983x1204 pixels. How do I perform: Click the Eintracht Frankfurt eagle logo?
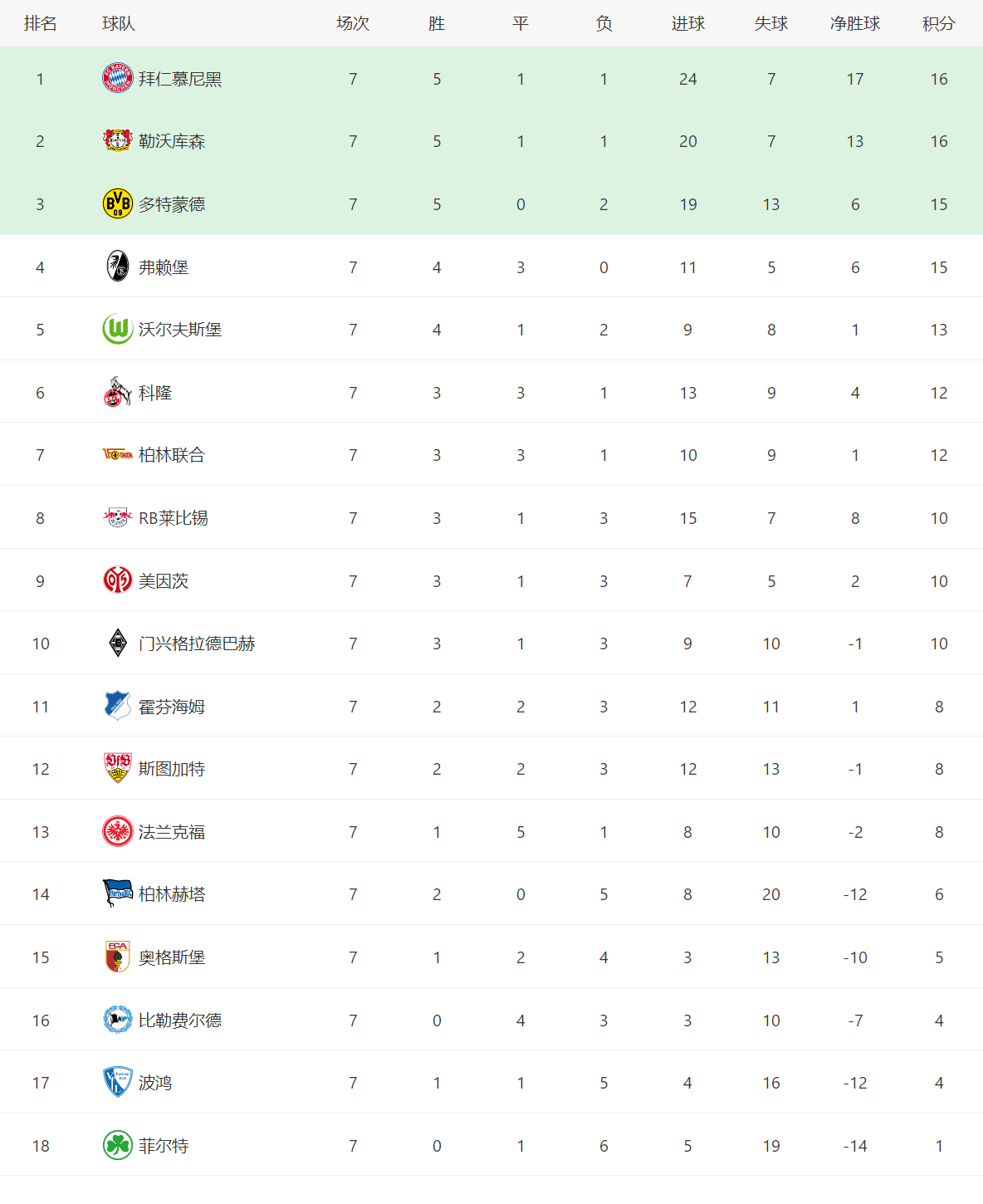click(118, 831)
